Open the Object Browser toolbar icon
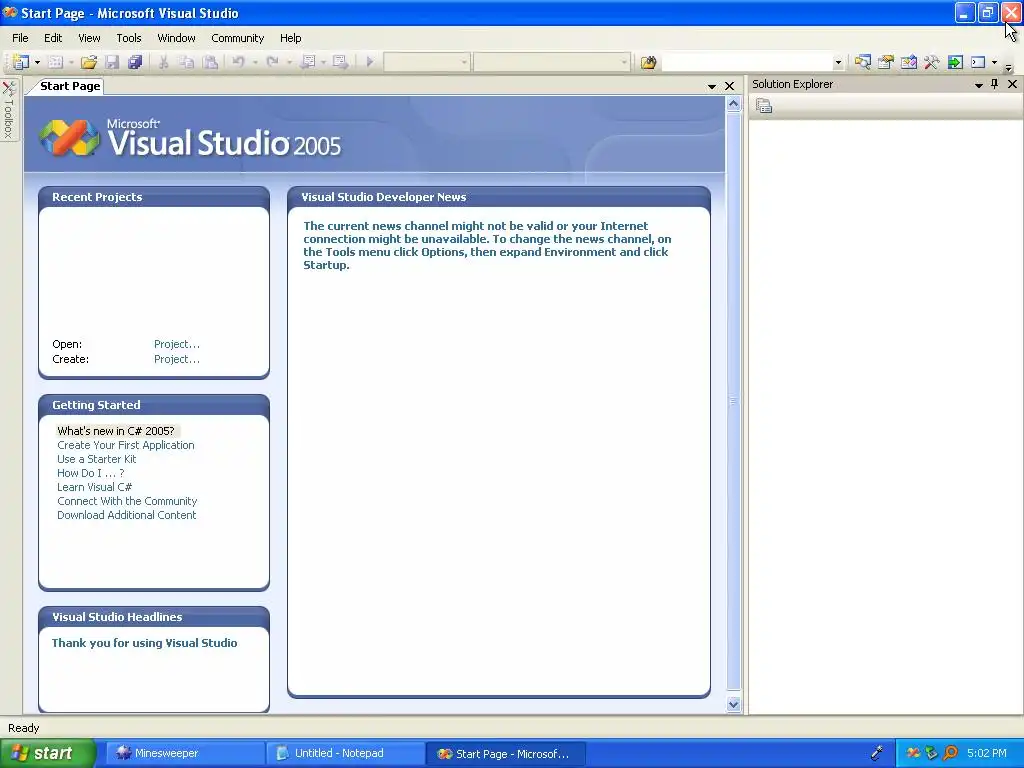This screenshot has width=1024, height=768. pyautogui.click(x=908, y=62)
